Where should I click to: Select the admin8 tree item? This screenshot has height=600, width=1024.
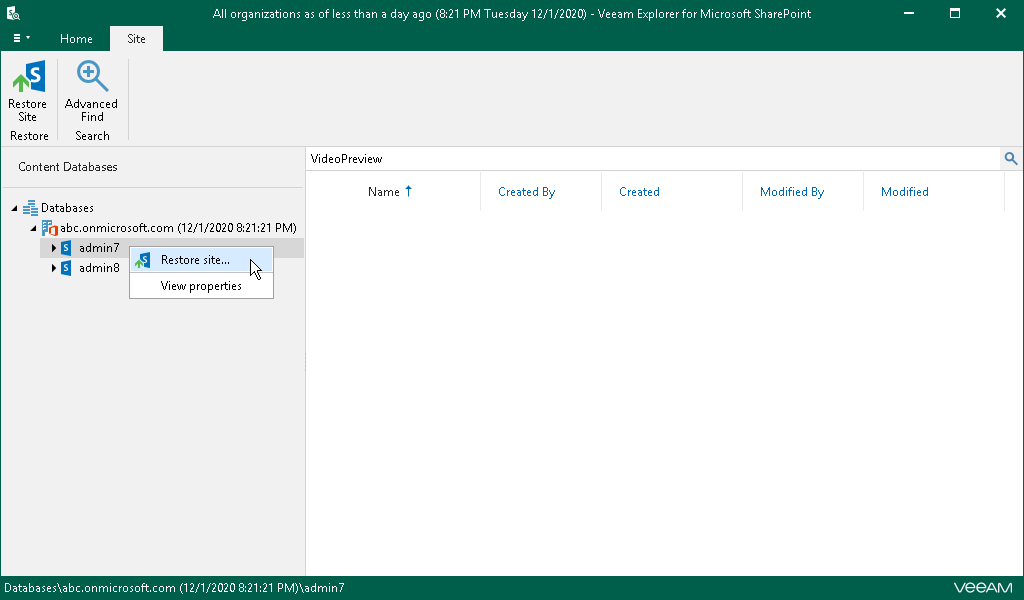[x=99, y=268]
